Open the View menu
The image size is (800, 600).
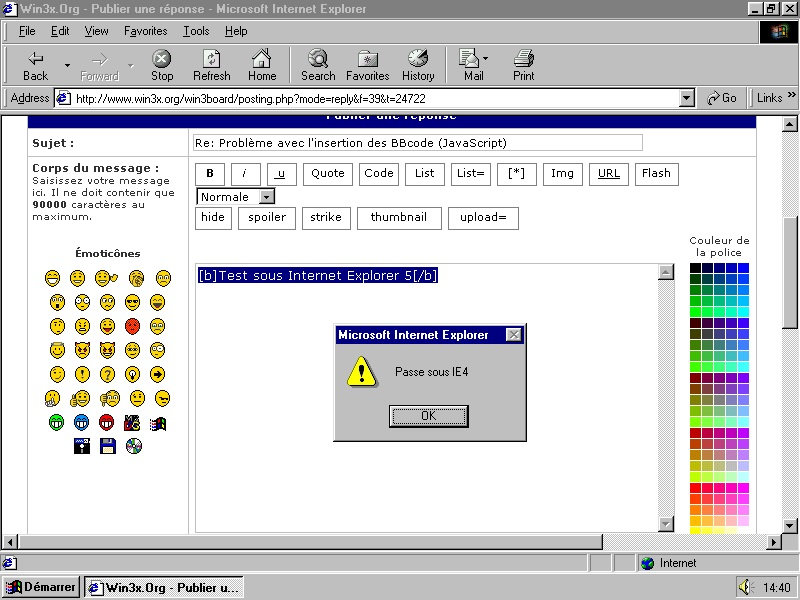96,31
